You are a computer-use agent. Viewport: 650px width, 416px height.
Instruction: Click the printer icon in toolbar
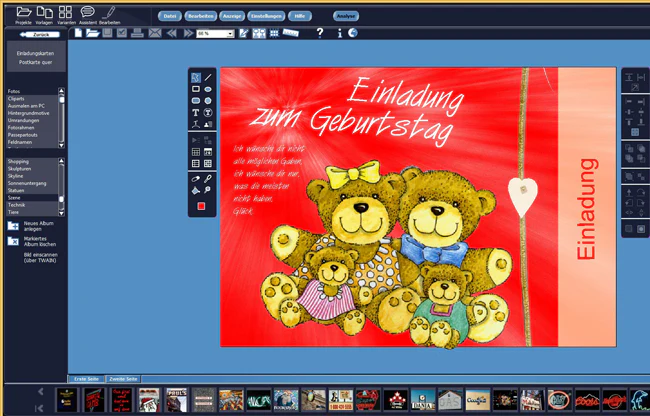137,33
